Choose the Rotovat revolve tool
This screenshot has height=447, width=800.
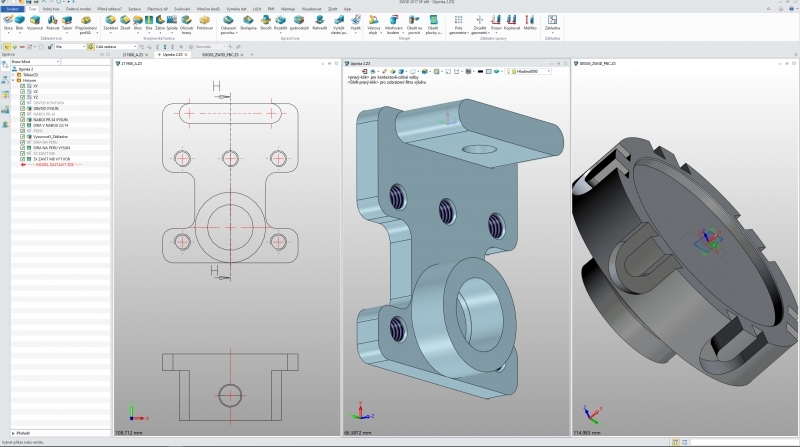(x=53, y=22)
